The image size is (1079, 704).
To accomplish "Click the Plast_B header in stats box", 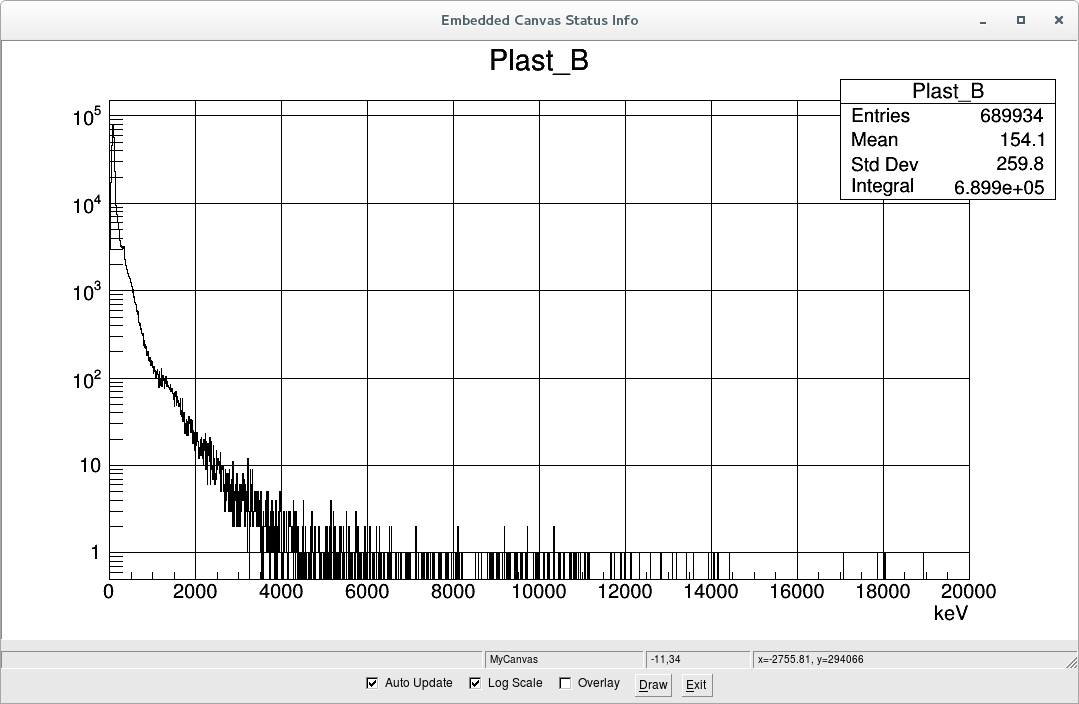I will point(948,91).
